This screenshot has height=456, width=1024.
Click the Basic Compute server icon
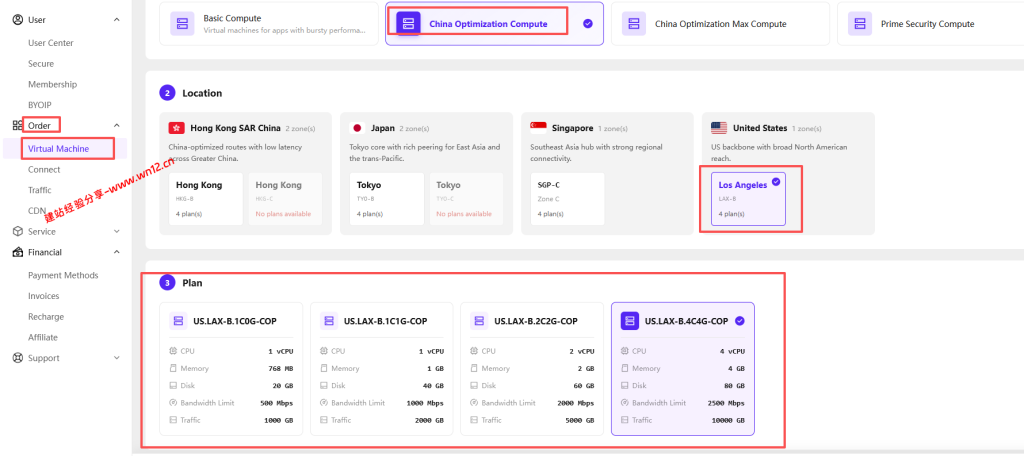pyautogui.click(x=182, y=24)
